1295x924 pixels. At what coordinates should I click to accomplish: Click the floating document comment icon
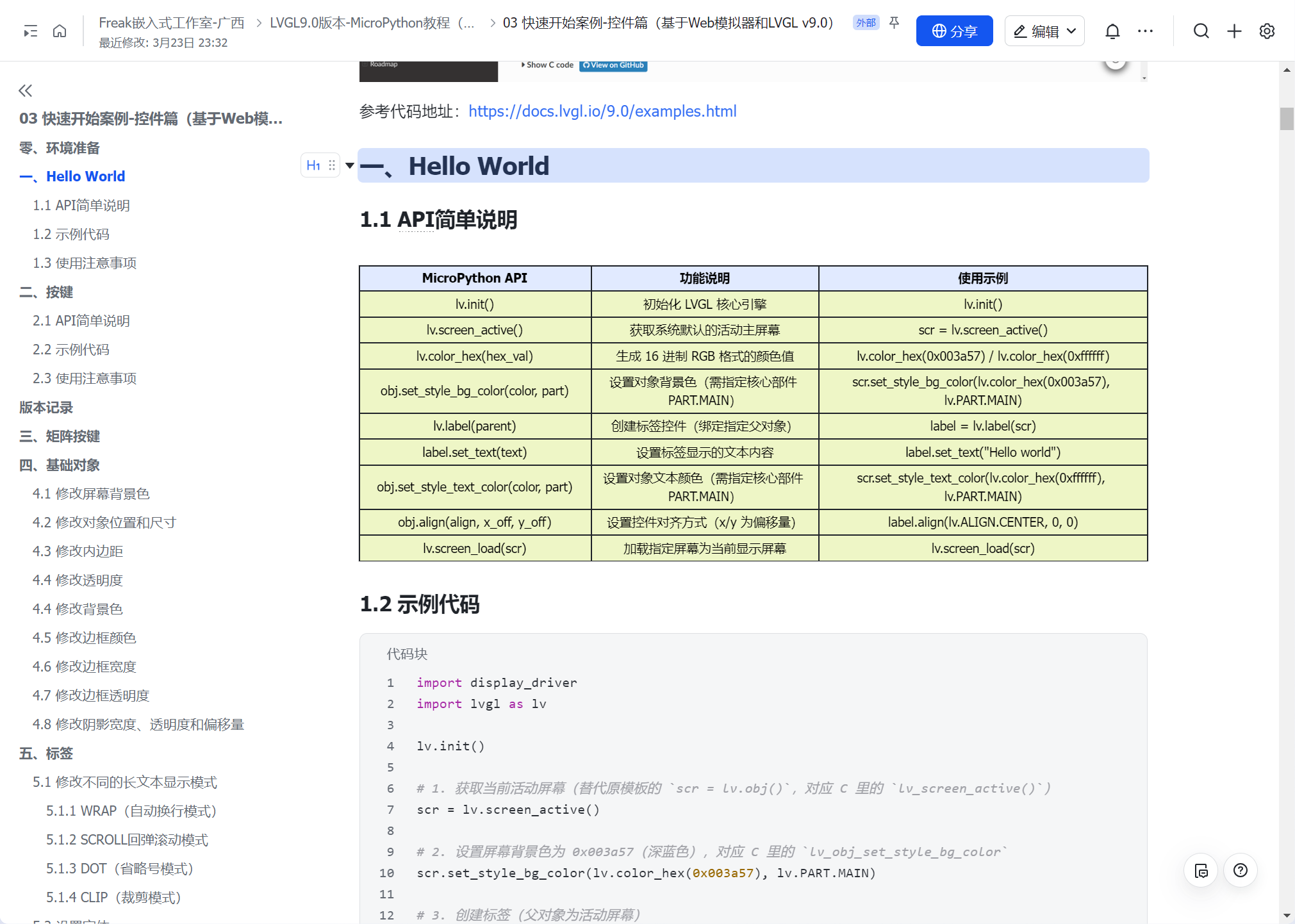click(1201, 870)
